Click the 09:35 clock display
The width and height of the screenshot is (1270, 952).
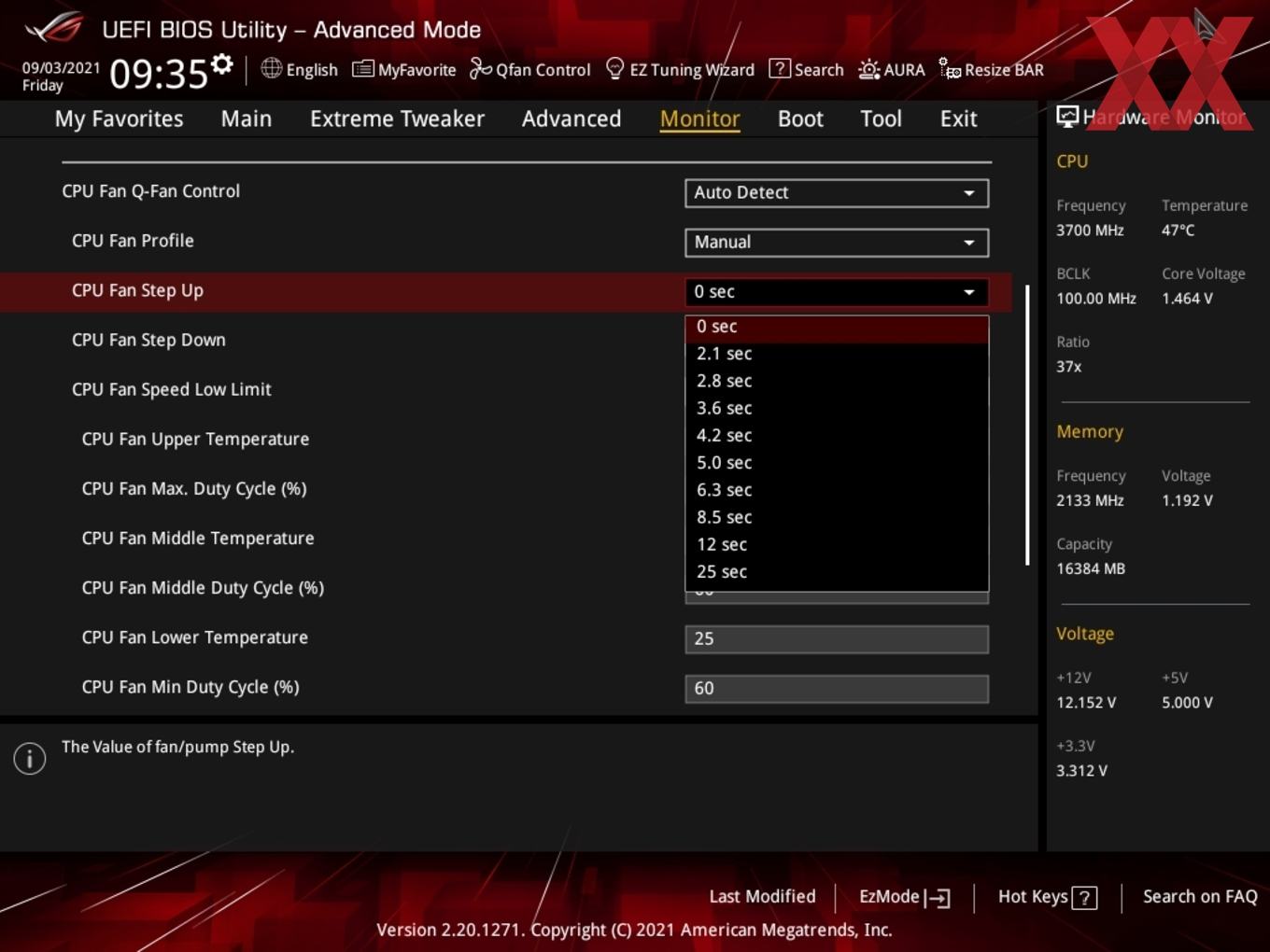click(159, 74)
